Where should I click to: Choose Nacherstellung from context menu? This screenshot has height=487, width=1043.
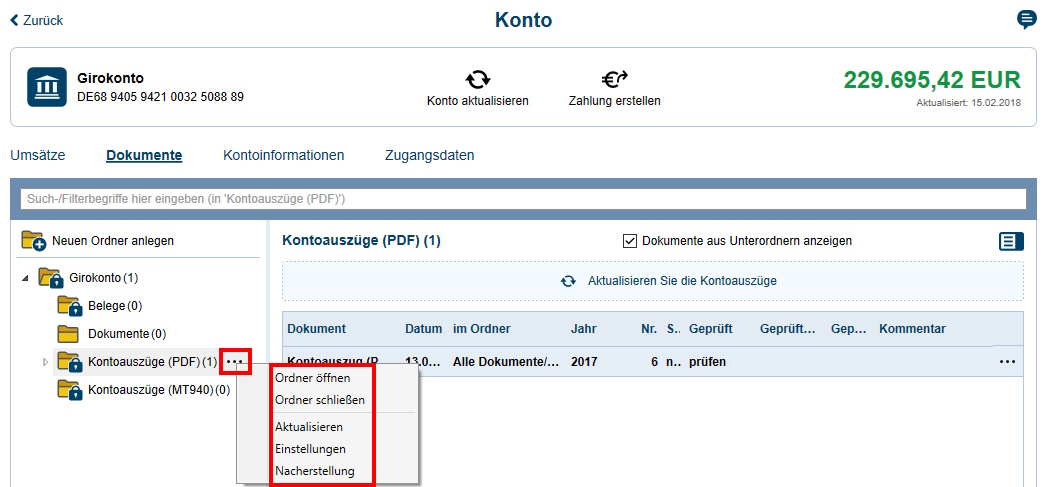pos(315,472)
